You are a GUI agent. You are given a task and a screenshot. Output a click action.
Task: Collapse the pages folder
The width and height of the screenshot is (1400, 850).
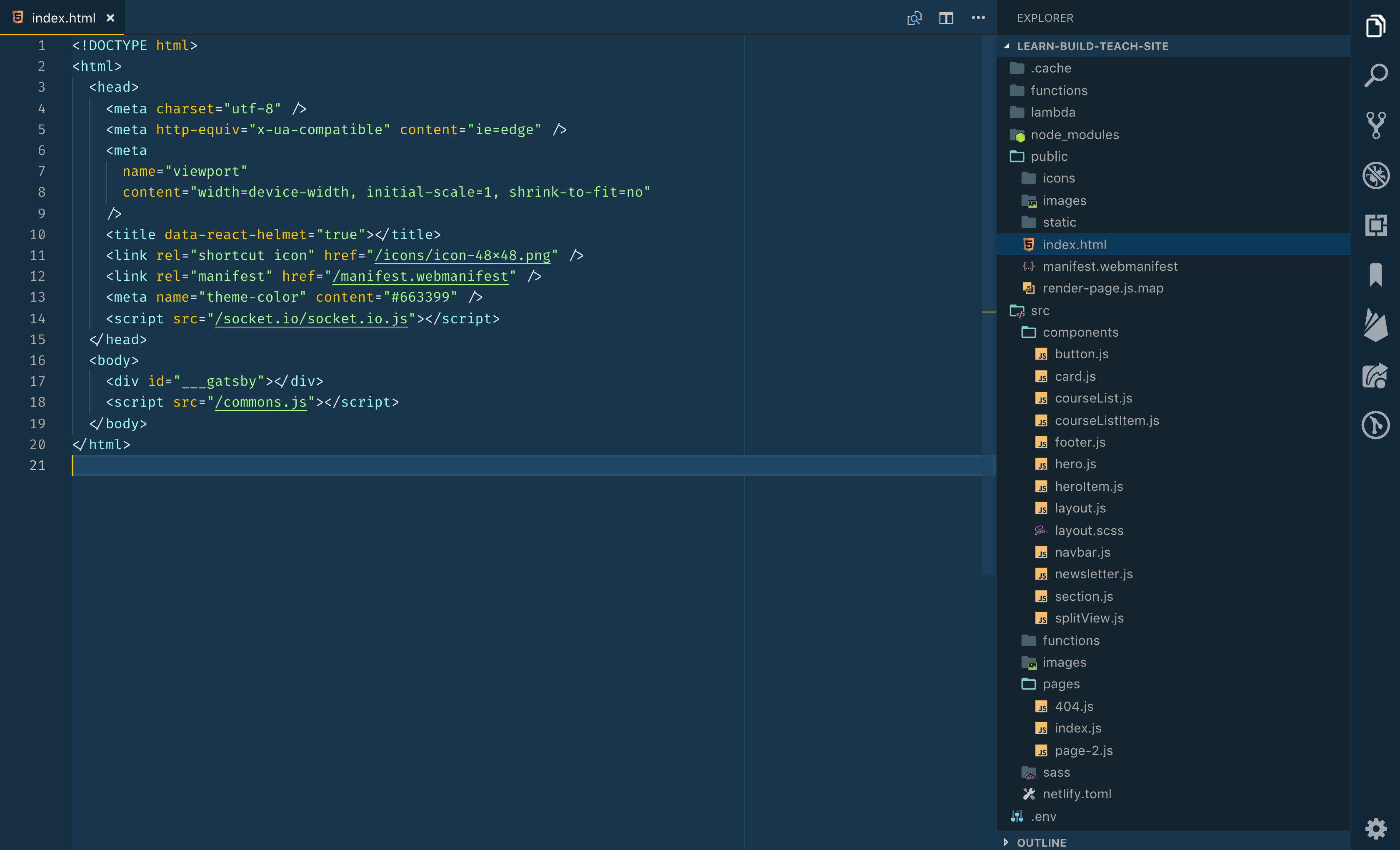(1173, 683)
